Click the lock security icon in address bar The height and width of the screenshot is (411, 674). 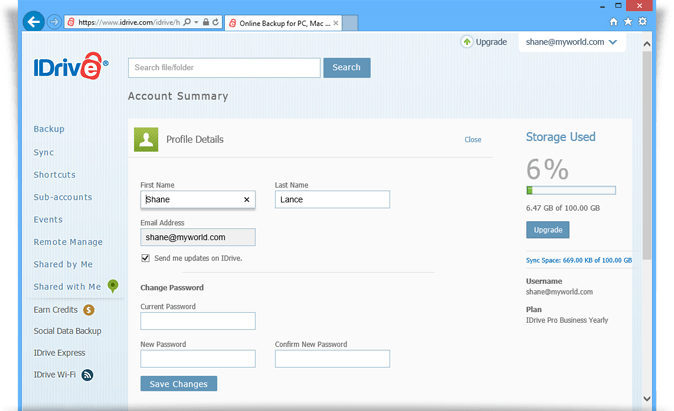click(x=206, y=22)
